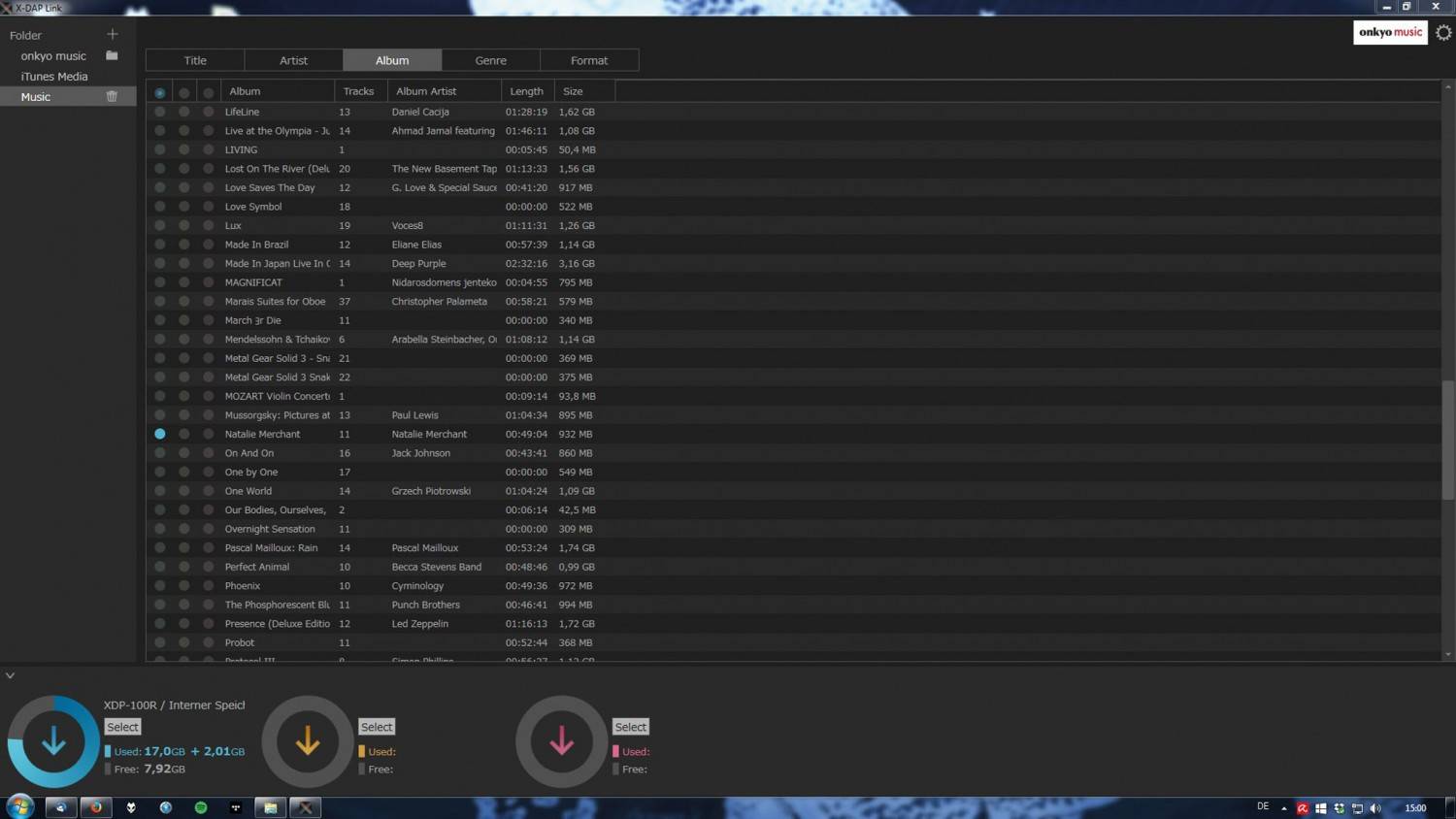Click scrollbar down arrow of album list
The width and height of the screenshot is (1456, 819).
tap(1447, 655)
